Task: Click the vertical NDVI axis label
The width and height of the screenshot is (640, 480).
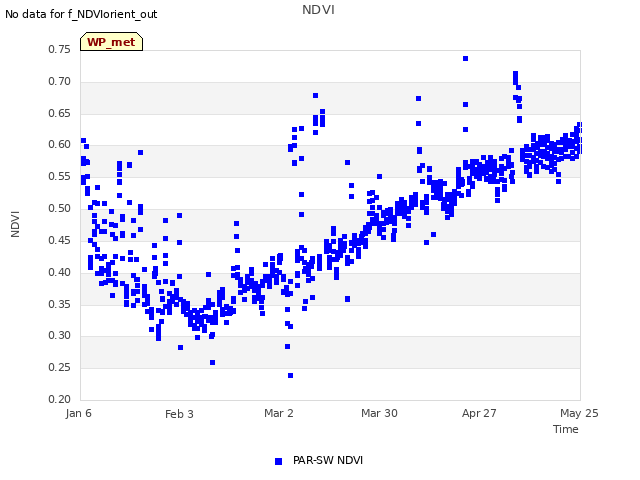Action: (x=15, y=224)
